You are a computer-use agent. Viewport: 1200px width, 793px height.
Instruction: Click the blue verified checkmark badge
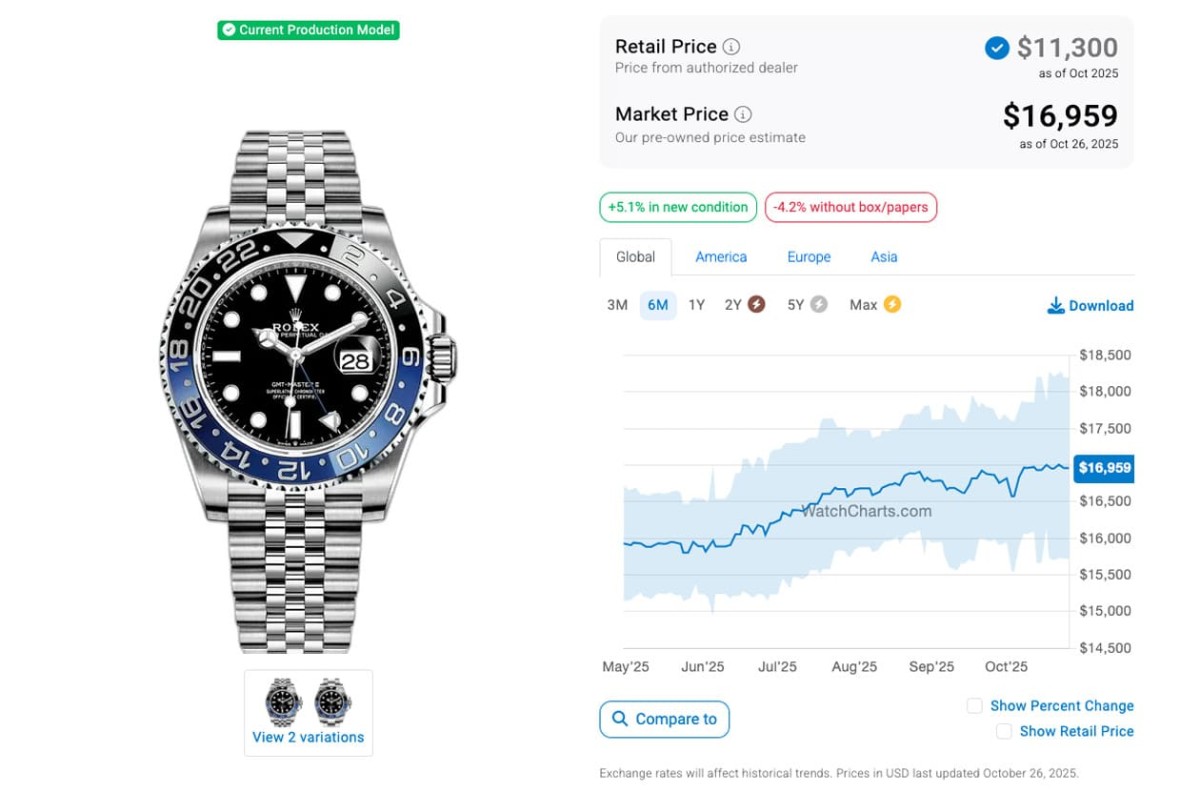point(996,48)
